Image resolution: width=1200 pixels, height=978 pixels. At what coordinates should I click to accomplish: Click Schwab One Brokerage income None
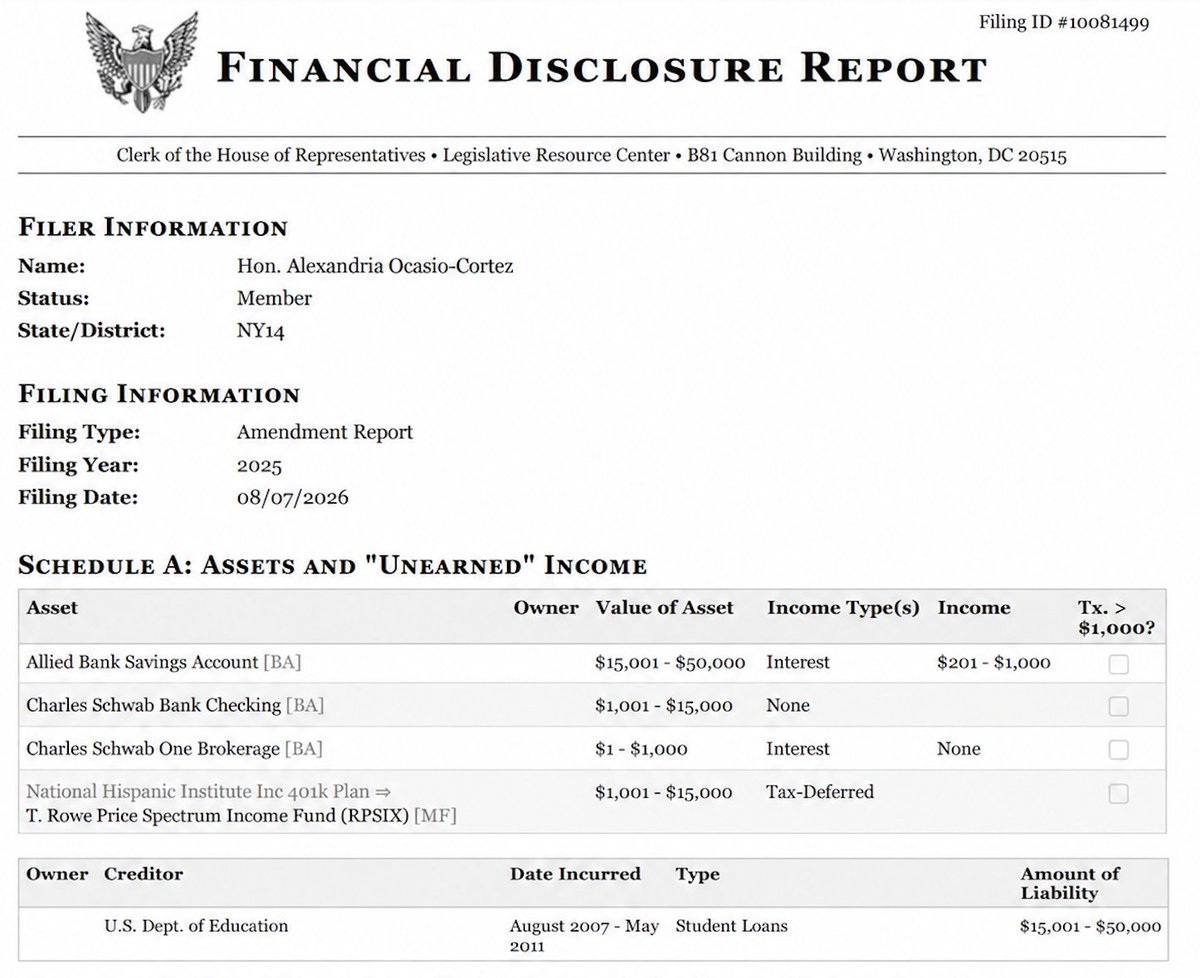coord(959,748)
